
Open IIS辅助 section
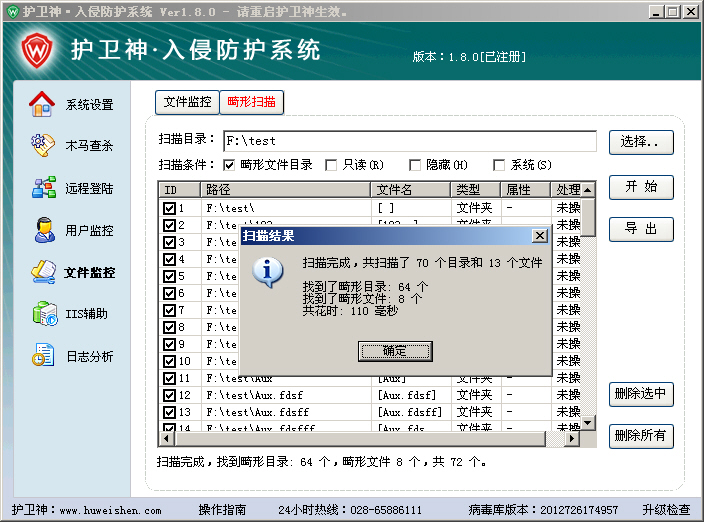point(87,313)
